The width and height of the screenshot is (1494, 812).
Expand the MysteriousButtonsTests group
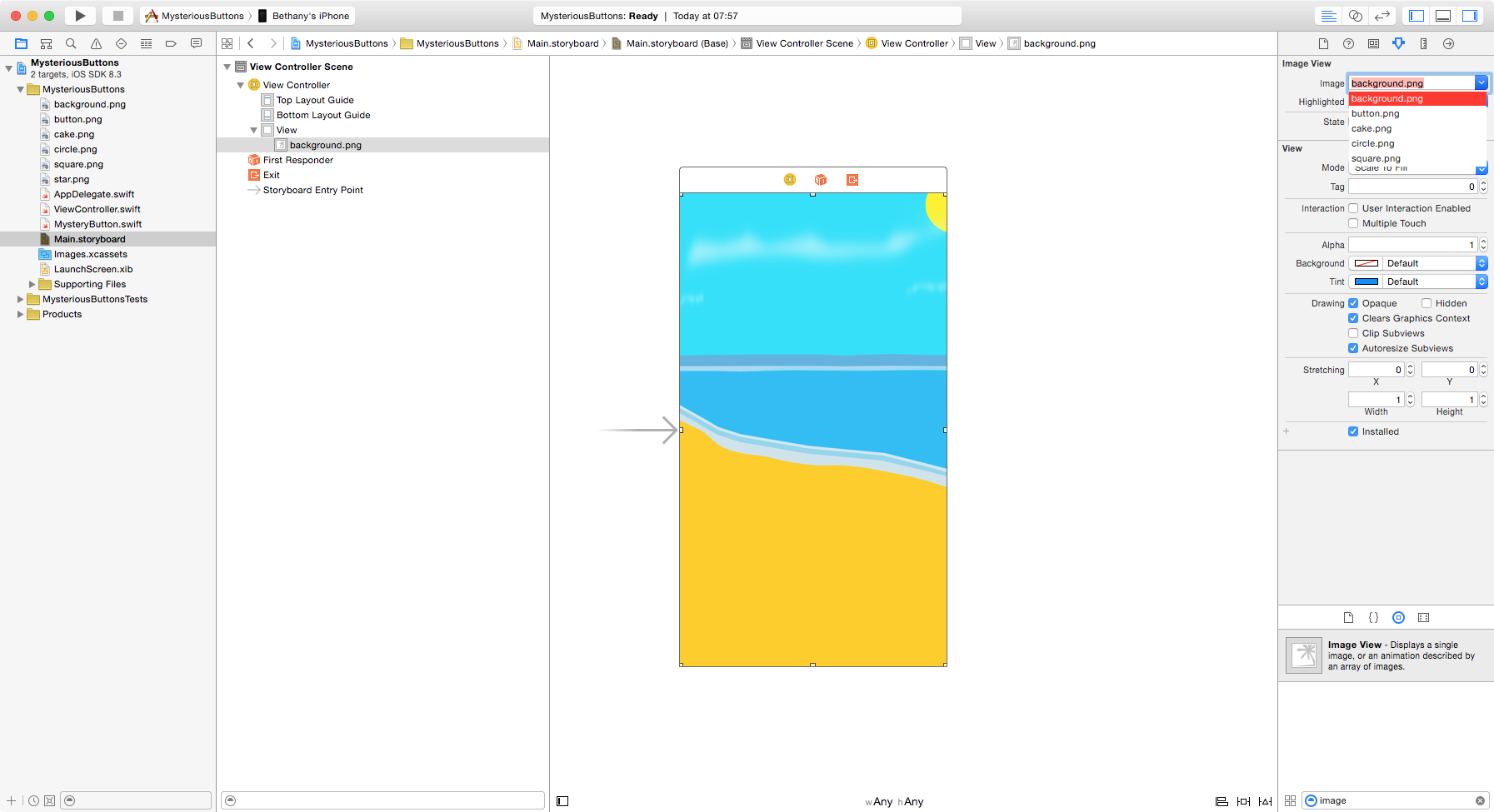coord(20,299)
